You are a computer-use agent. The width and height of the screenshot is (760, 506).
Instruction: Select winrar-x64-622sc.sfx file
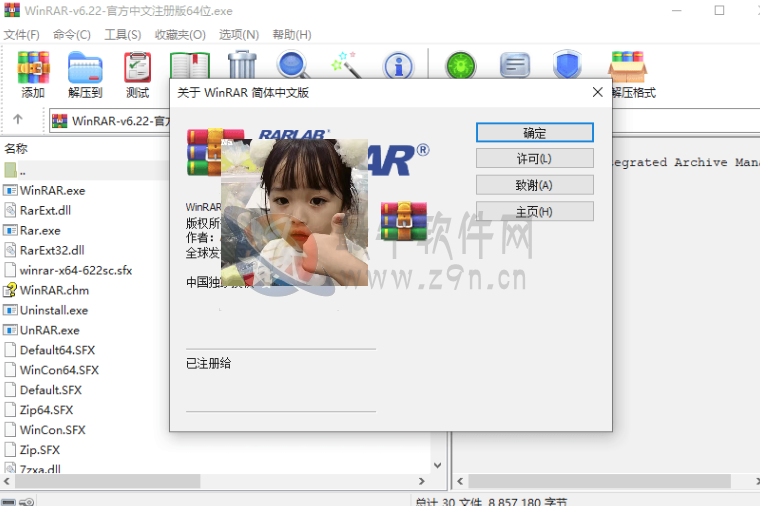[76, 270]
